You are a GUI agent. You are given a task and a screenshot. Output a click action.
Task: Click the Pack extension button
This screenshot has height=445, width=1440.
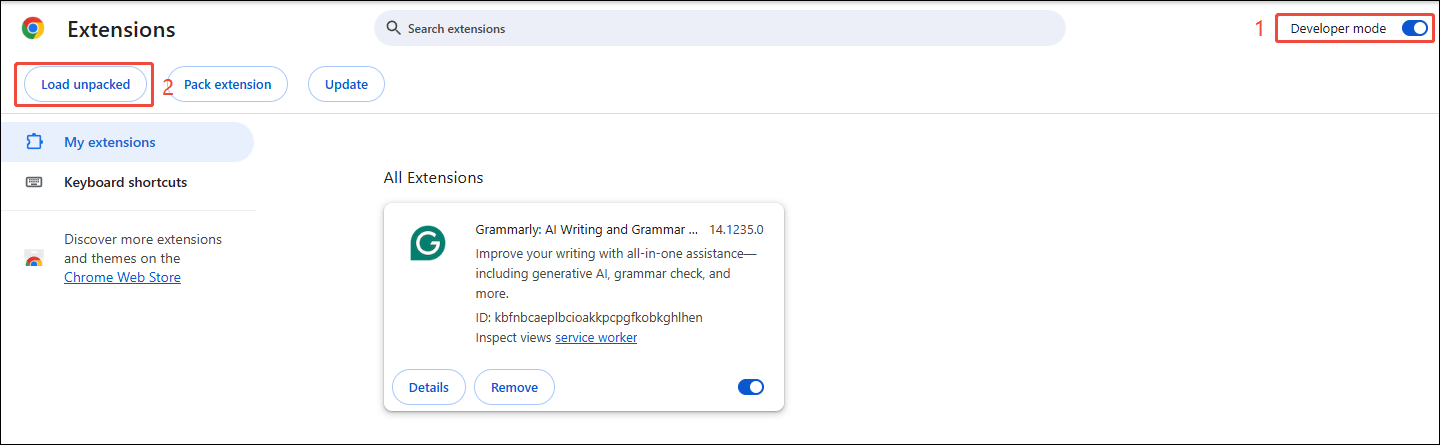click(227, 84)
